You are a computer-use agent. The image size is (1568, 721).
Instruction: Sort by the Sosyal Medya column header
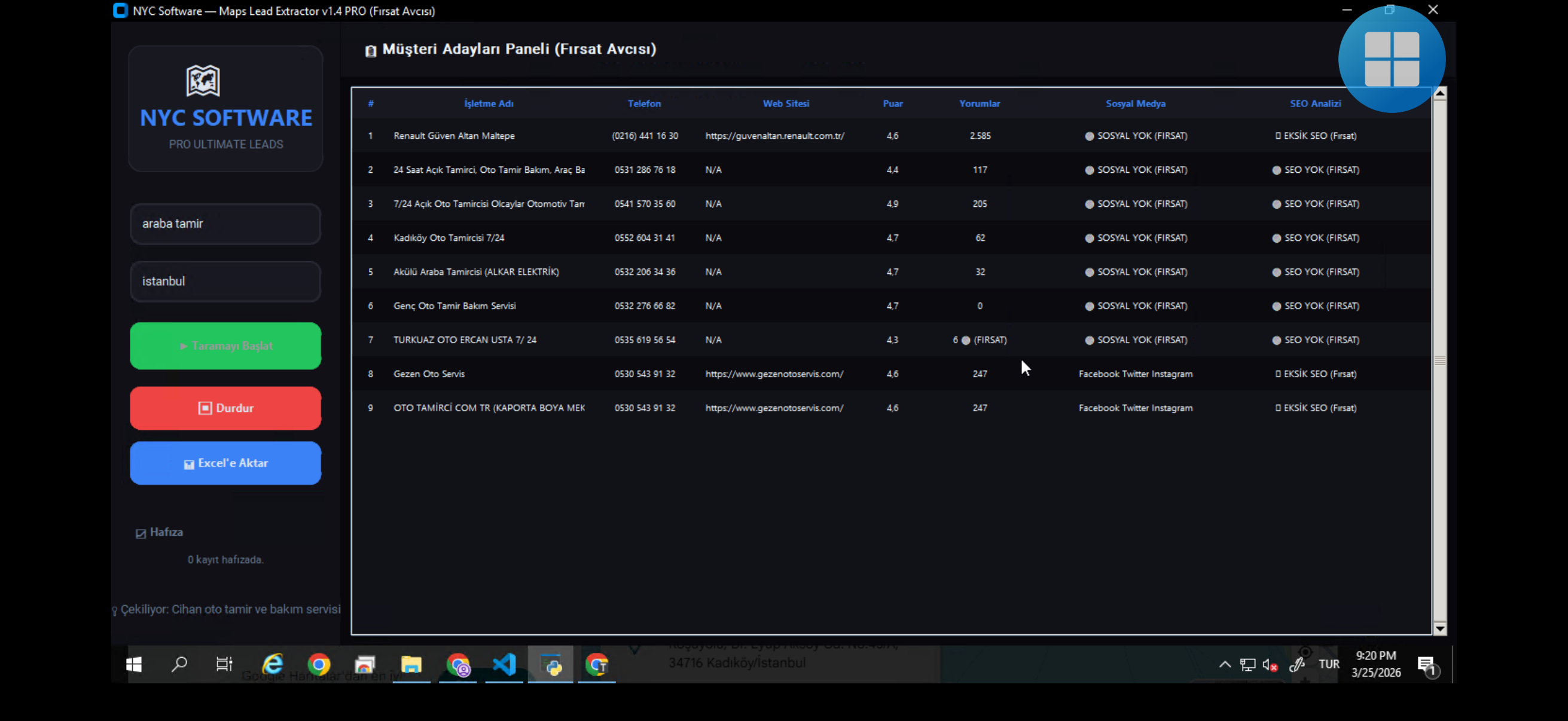[x=1135, y=103]
